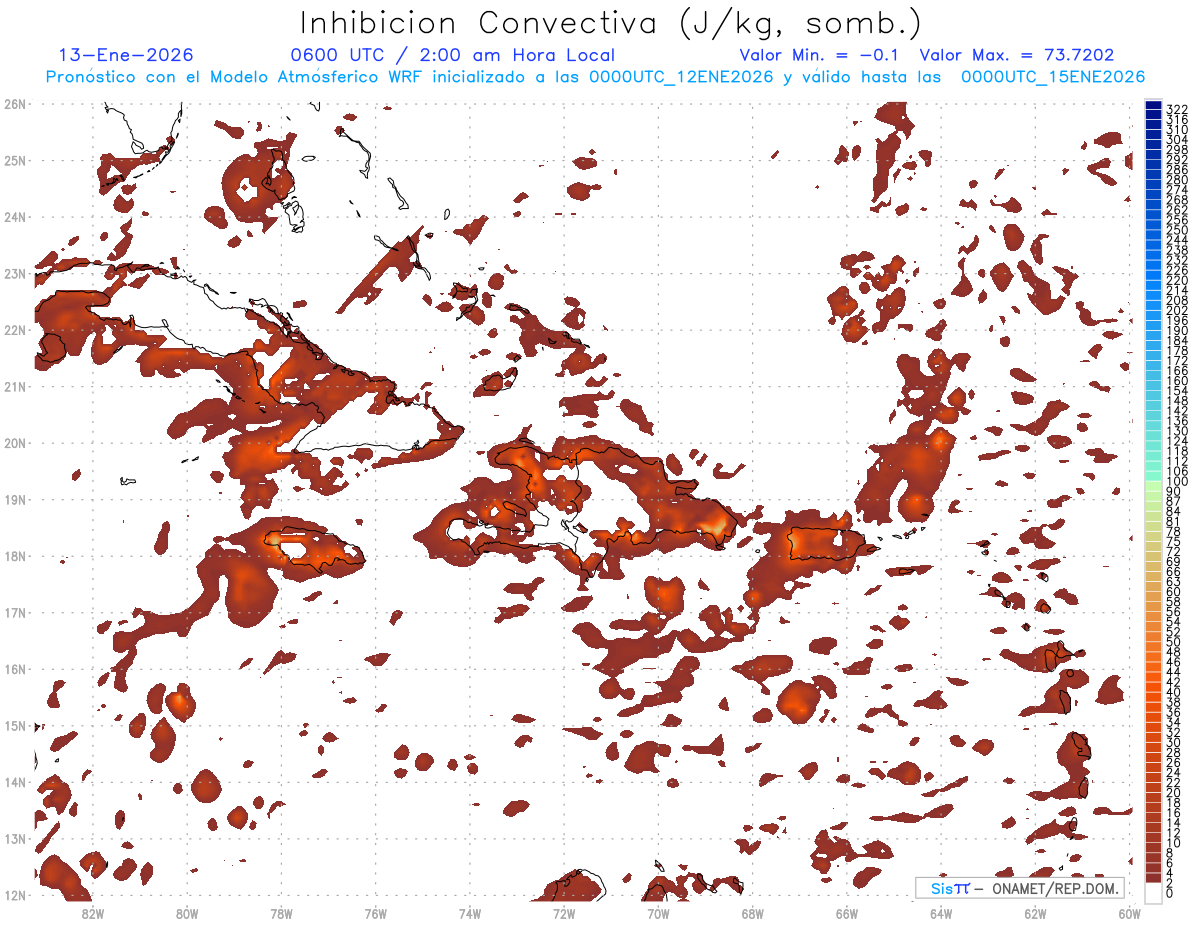
Task: Click the 74W longitude label
Action: point(470,913)
